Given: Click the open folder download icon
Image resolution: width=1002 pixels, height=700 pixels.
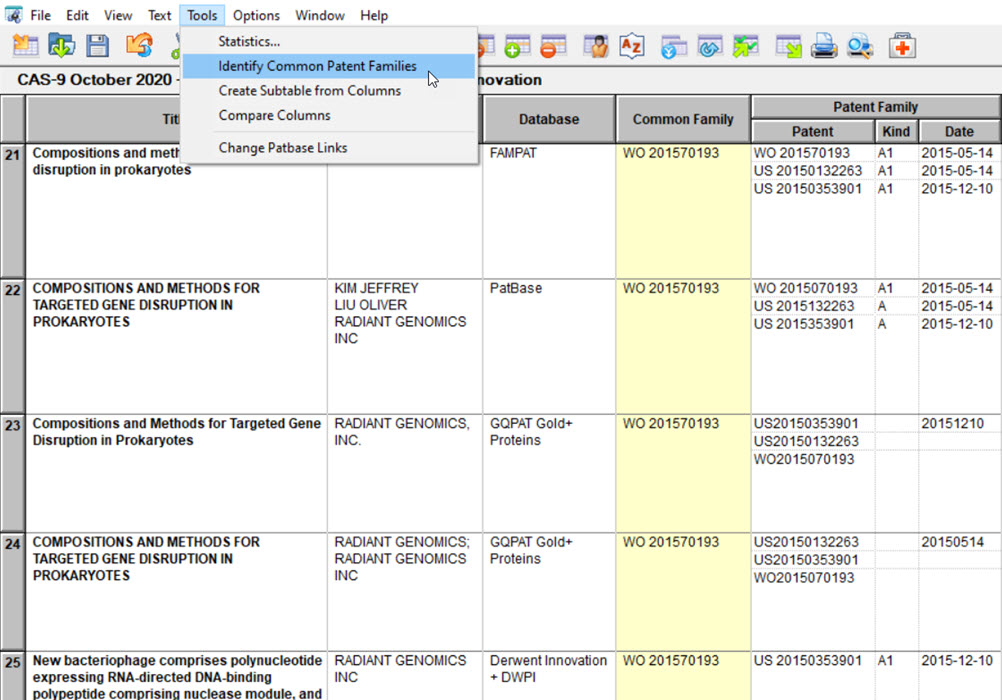Looking at the screenshot, I should pyautogui.click(x=62, y=46).
